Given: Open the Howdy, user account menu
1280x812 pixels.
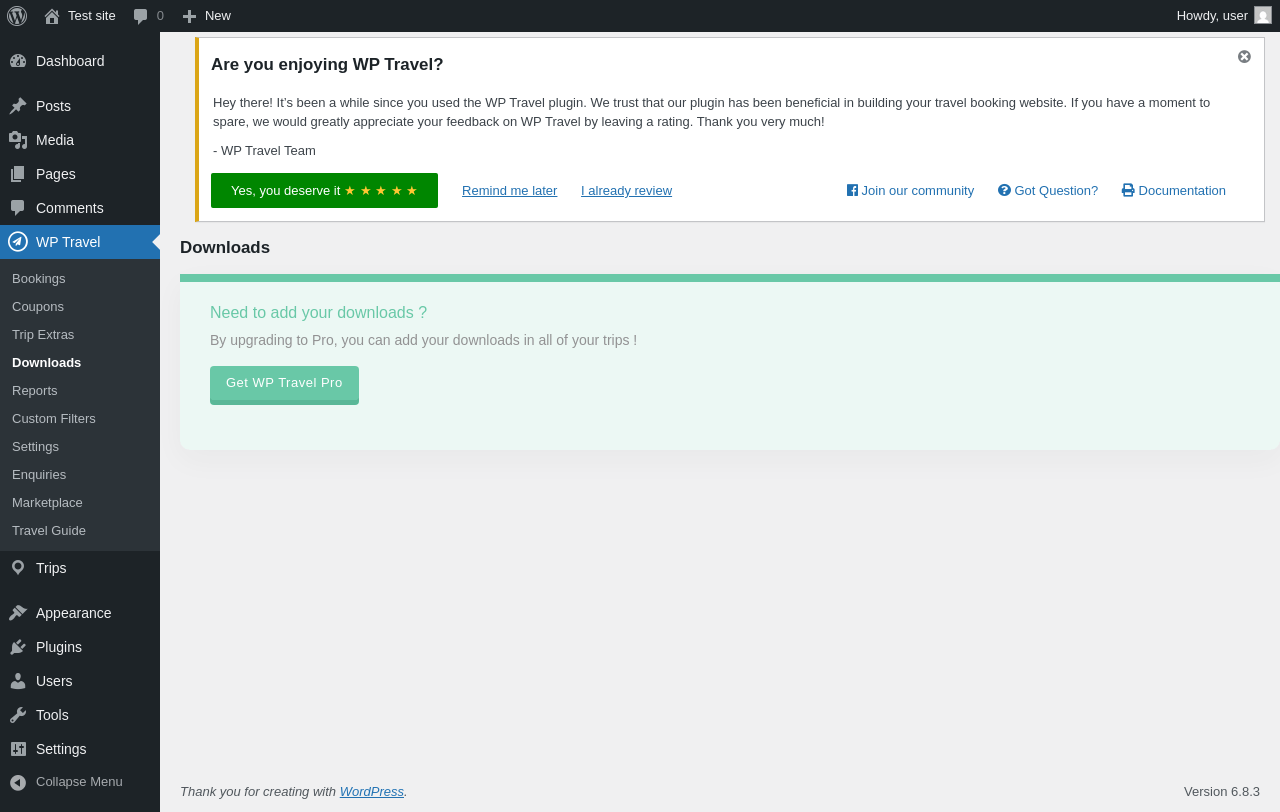Looking at the screenshot, I should tap(1224, 16).
